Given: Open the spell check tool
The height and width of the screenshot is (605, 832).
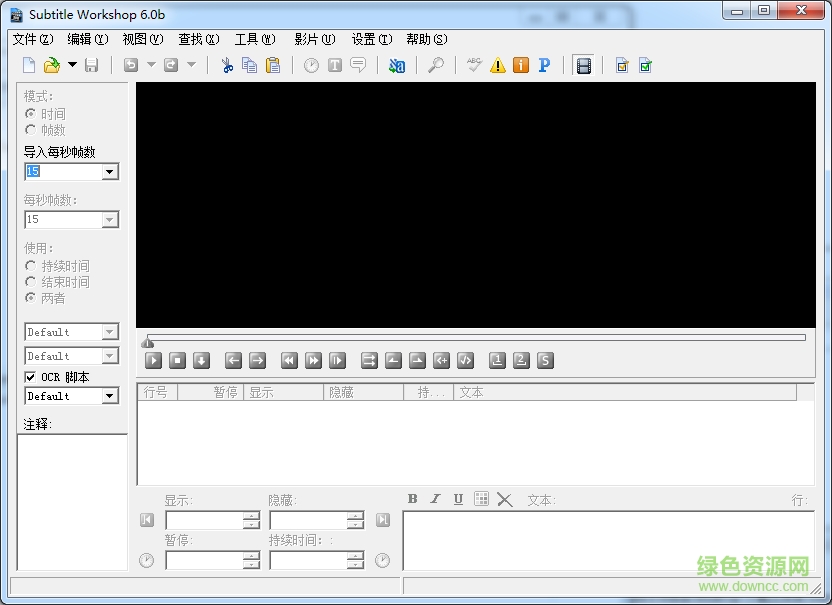Looking at the screenshot, I should pyautogui.click(x=474, y=65).
